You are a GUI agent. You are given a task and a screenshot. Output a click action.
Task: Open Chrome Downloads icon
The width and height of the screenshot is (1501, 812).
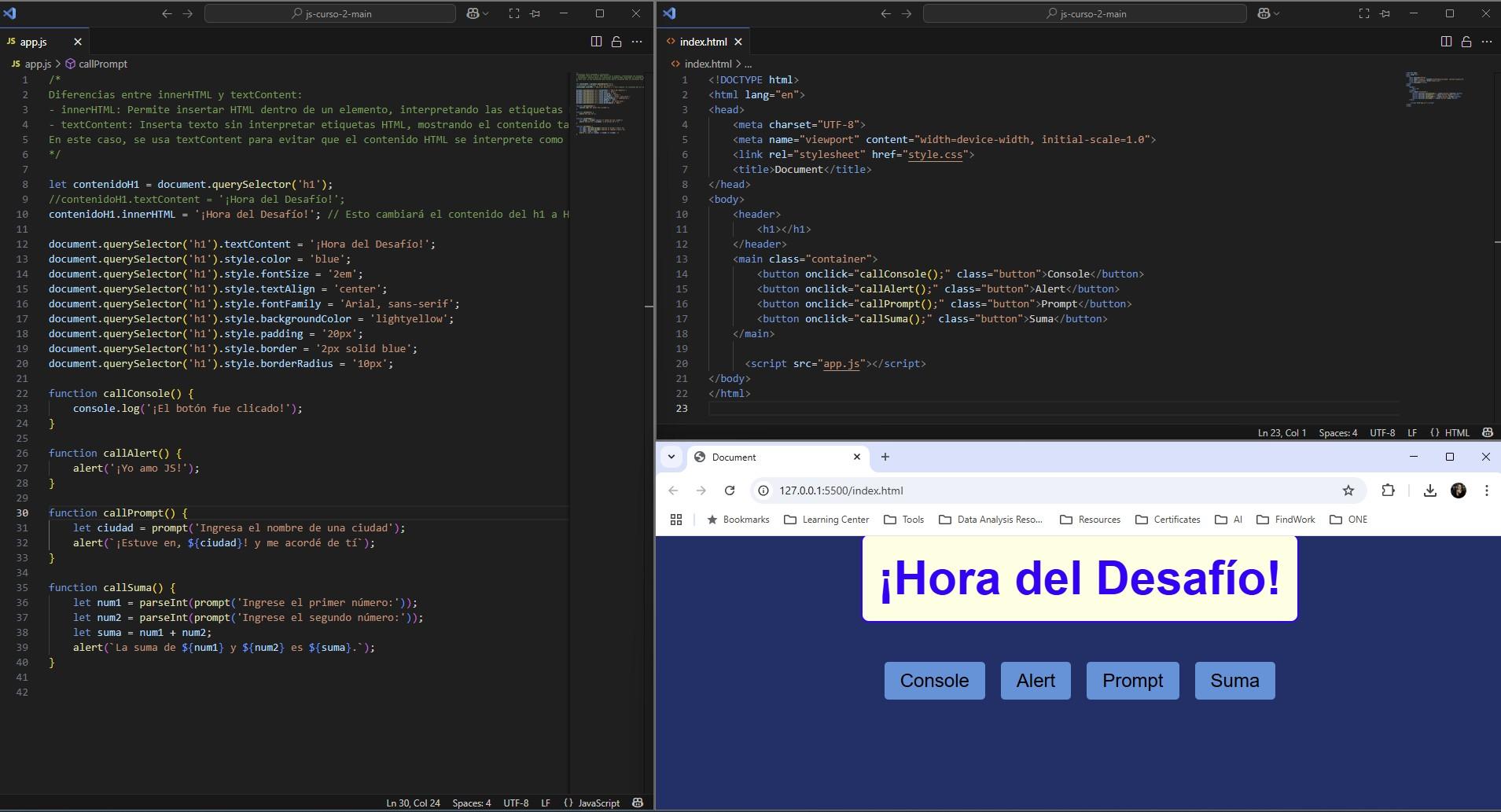coord(1430,491)
